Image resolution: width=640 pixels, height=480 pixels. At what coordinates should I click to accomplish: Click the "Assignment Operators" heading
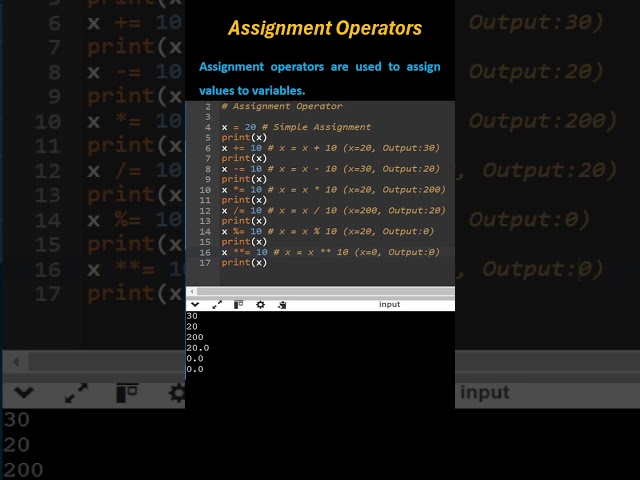coord(325,28)
